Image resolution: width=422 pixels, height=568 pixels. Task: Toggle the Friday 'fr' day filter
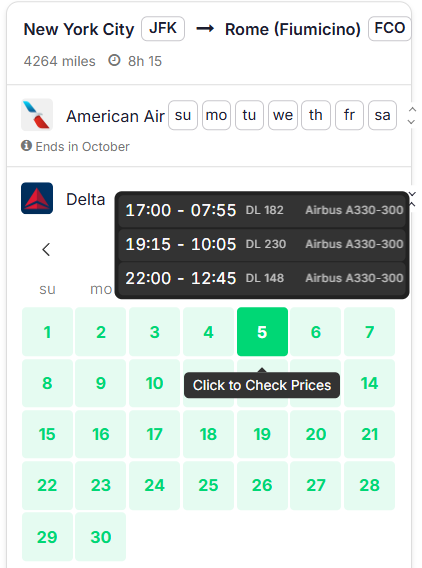point(349,115)
